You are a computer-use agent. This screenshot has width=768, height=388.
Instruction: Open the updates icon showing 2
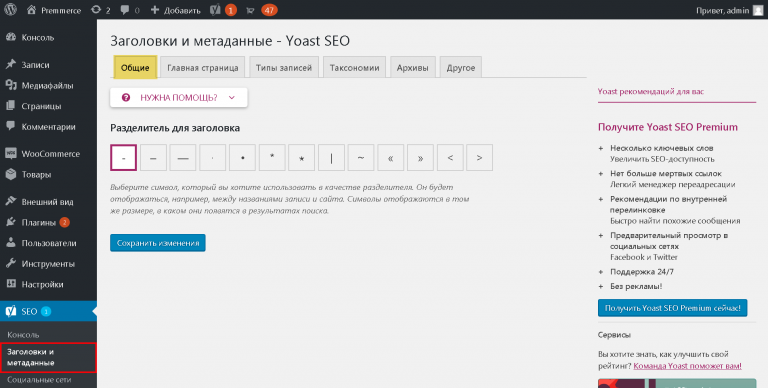(100, 10)
